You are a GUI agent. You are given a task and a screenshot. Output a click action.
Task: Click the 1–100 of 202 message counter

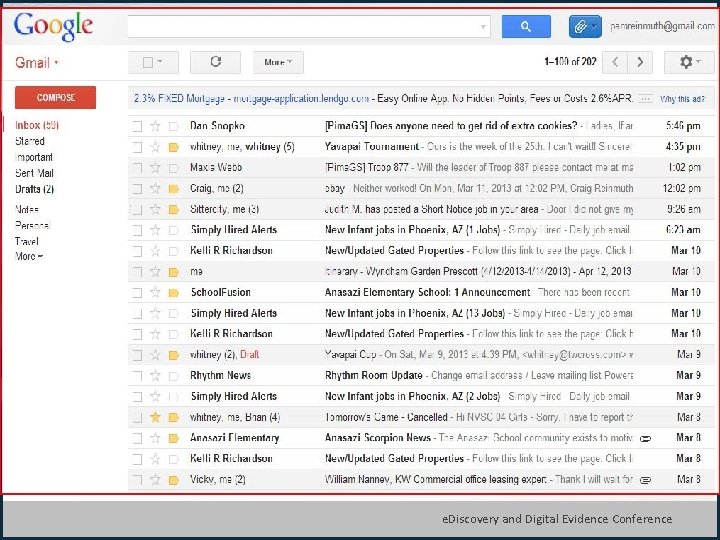(x=570, y=62)
